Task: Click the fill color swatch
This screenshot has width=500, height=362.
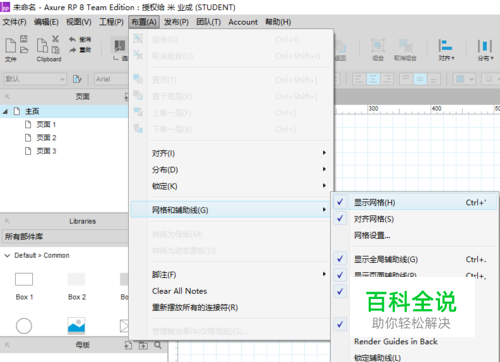Action: [460, 79]
